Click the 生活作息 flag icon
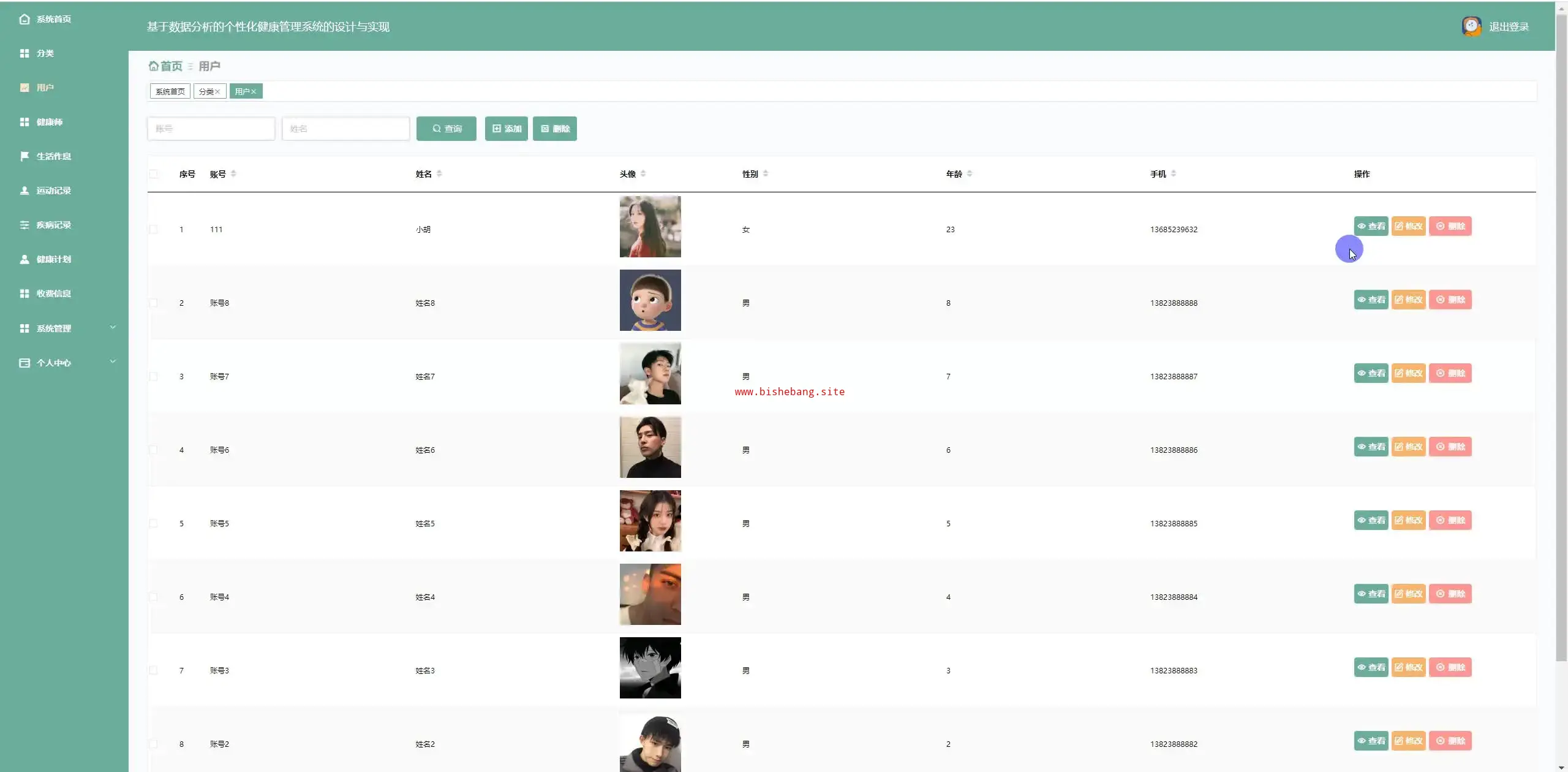The width and height of the screenshot is (1568, 772). 24,156
